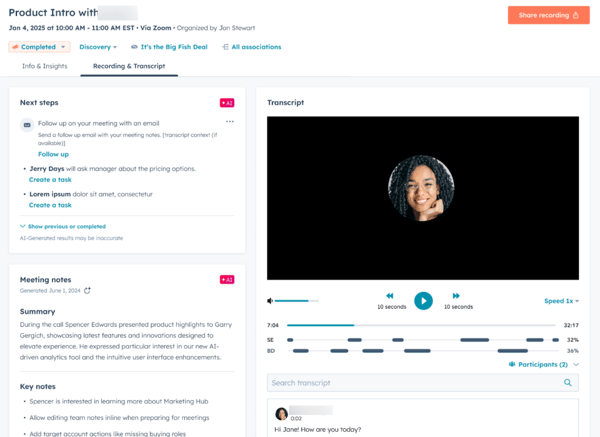Open the It's the Big Fish Deal link

[x=170, y=47]
